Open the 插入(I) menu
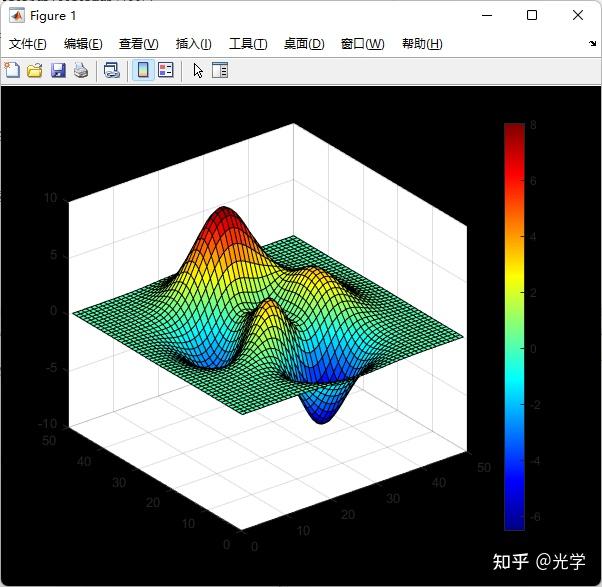Viewport: 602px width, 587px height. pos(194,44)
